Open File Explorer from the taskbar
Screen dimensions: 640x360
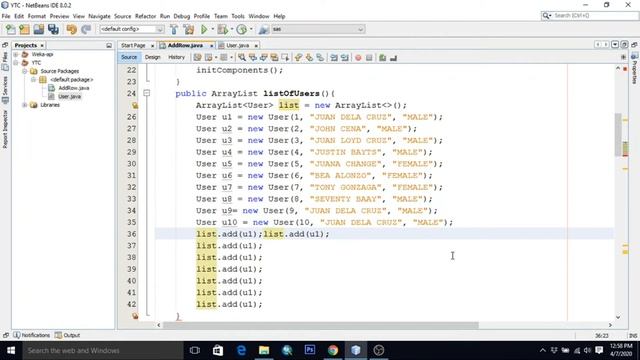264,350
